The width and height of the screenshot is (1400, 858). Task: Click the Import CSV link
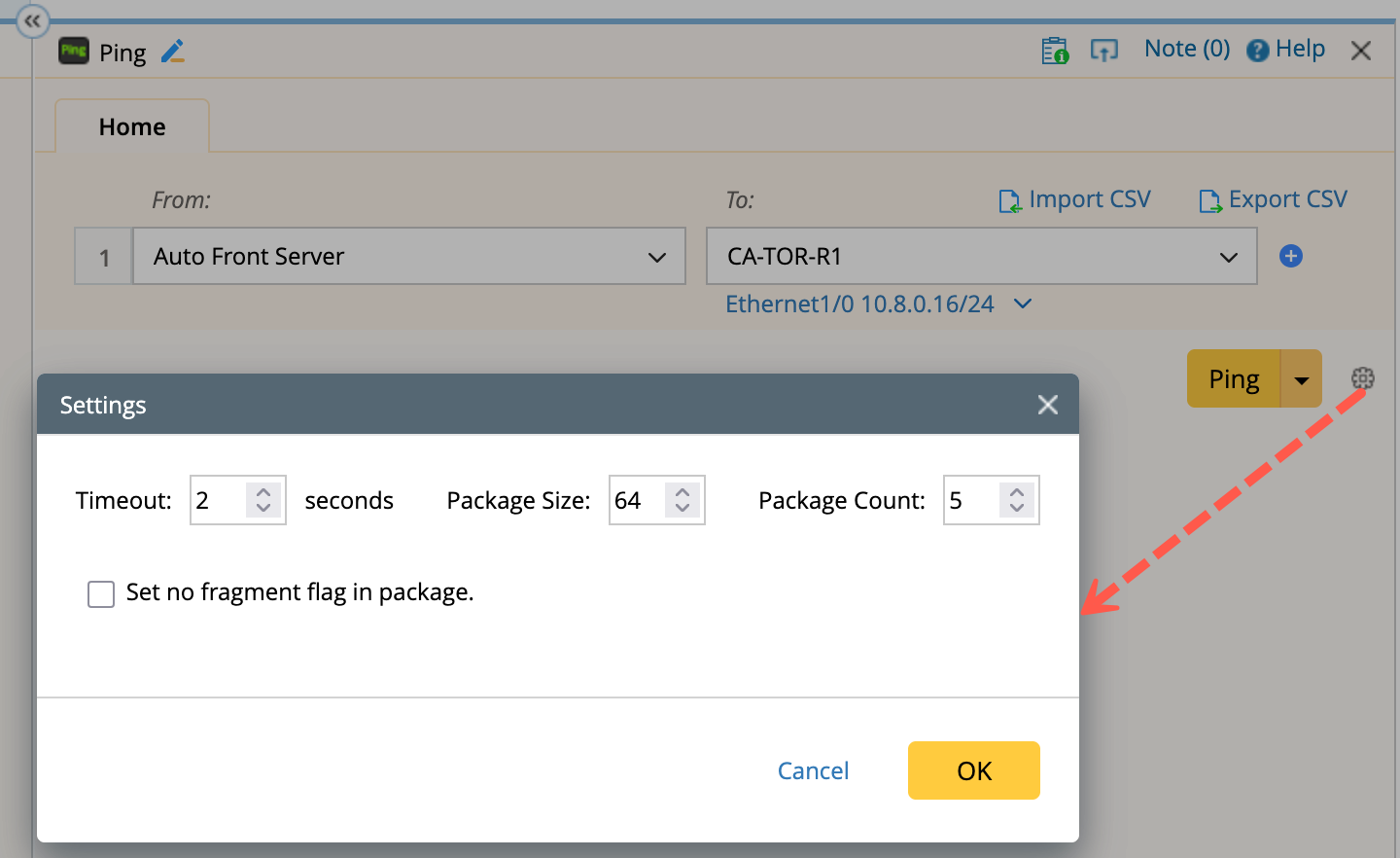click(1075, 199)
